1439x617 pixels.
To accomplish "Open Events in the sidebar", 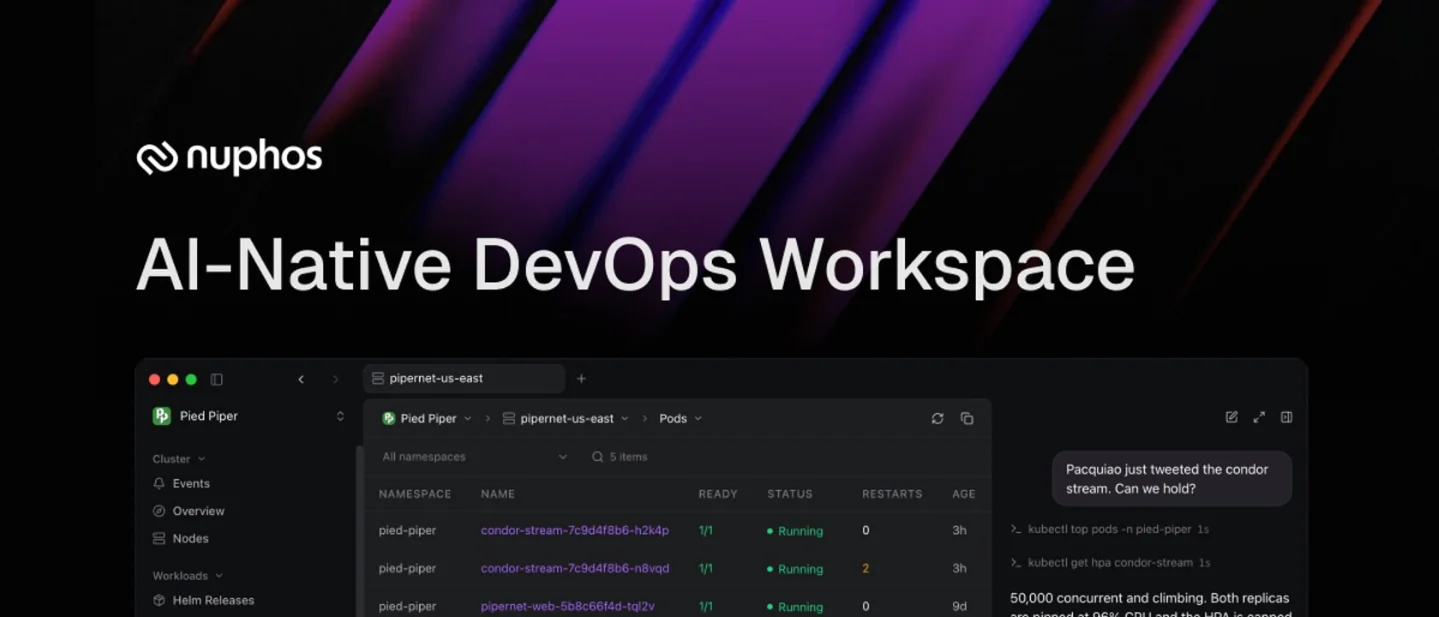I will click(191, 484).
